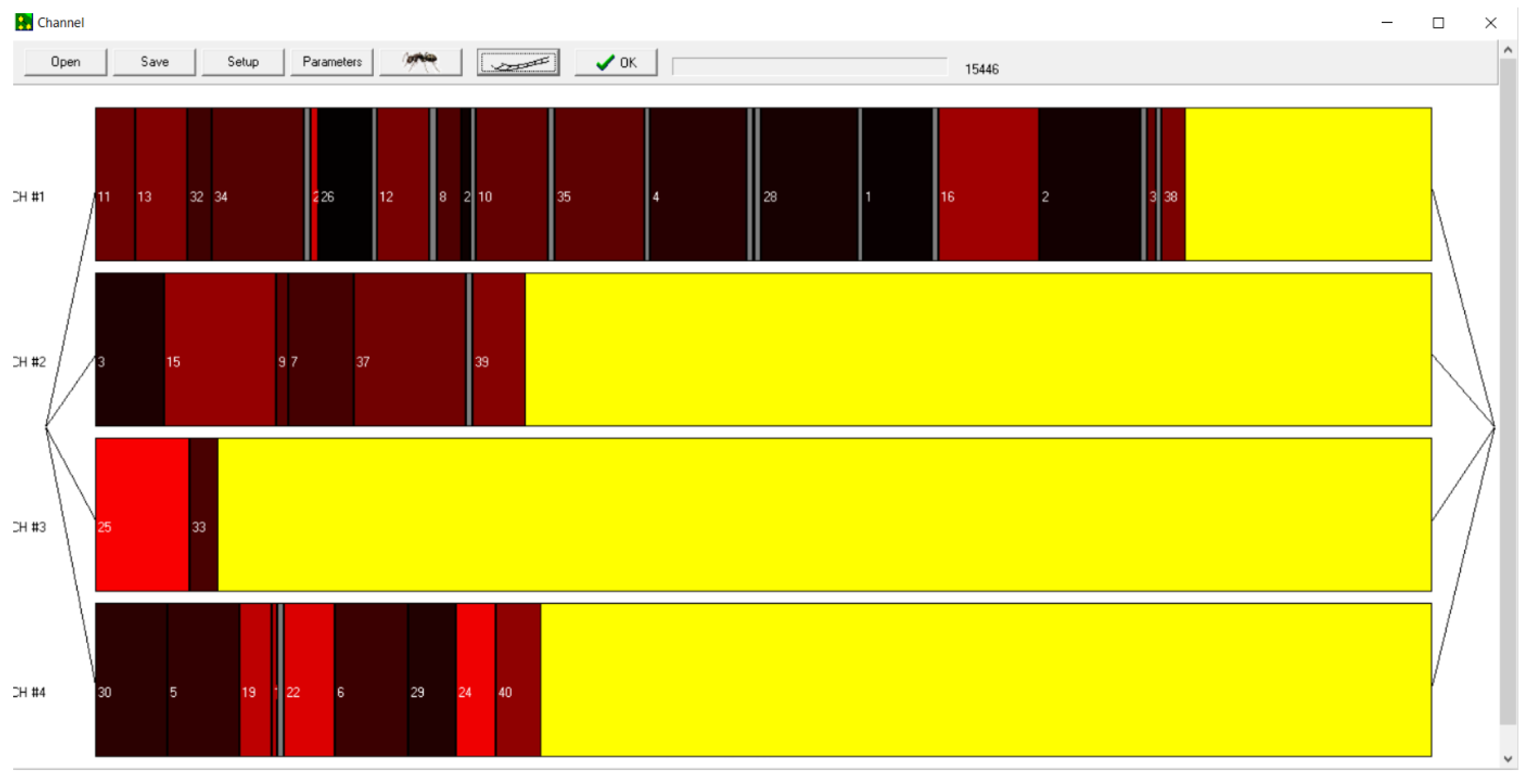Click the centipede-shaped icon button
The height and width of the screenshot is (784, 1529).
click(518, 62)
